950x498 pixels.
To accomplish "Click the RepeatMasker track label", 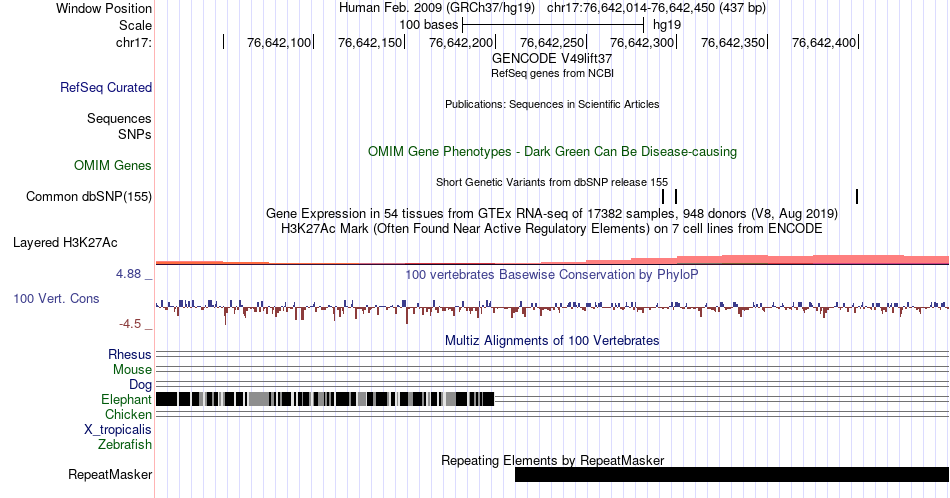I will pyautogui.click(x=110, y=474).
